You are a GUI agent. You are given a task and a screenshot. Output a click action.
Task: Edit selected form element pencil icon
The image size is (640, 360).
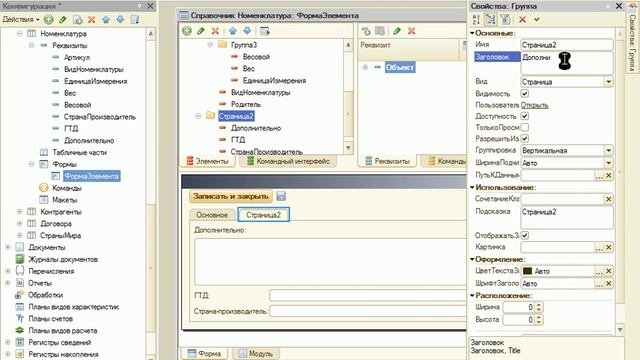[201, 31]
